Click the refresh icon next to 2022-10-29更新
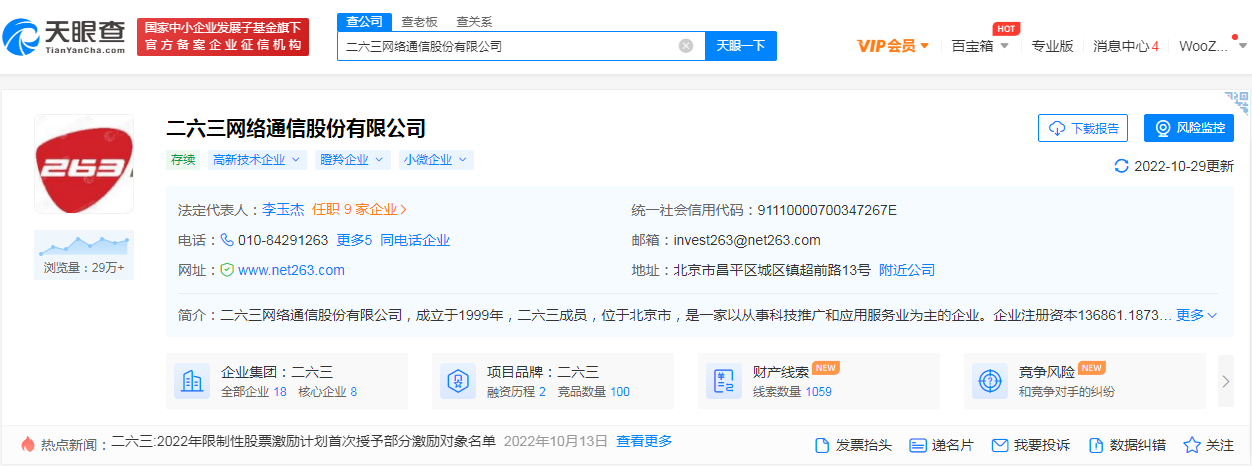The image size is (1252, 466). pyautogui.click(x=1121, y=166)
